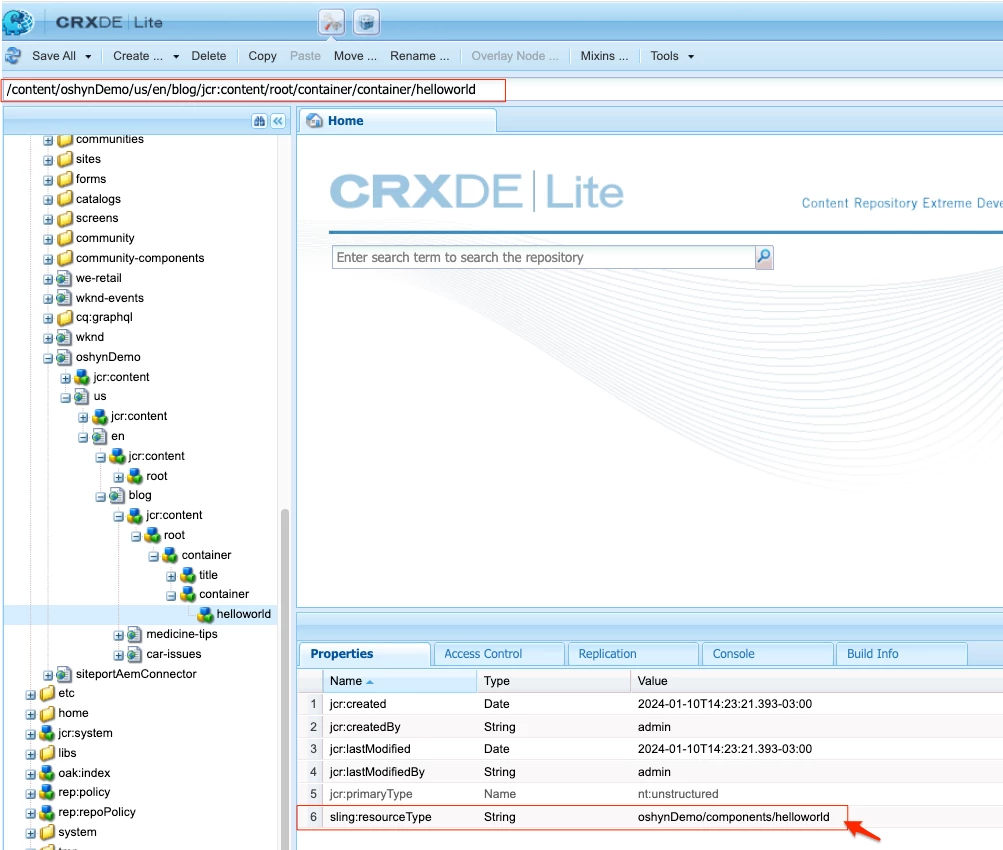
Task: Click the sites folder icon
Action: (65, 159)
